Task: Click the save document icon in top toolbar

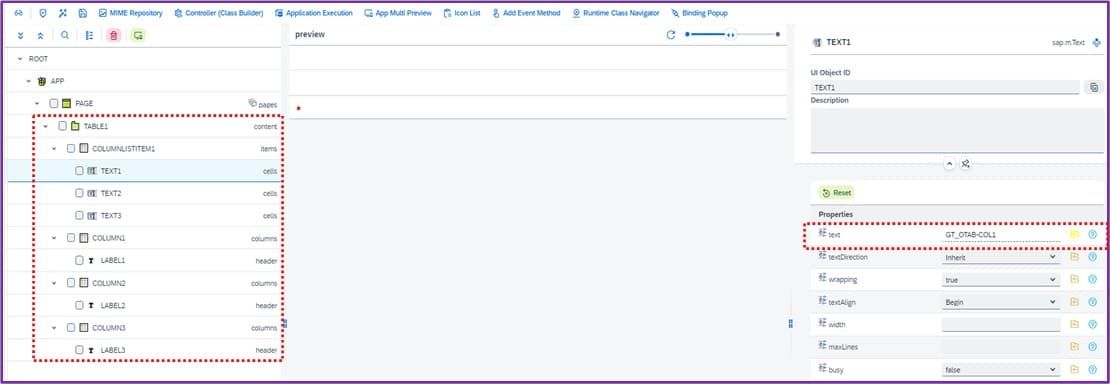Action: click(x=83, y=13)
